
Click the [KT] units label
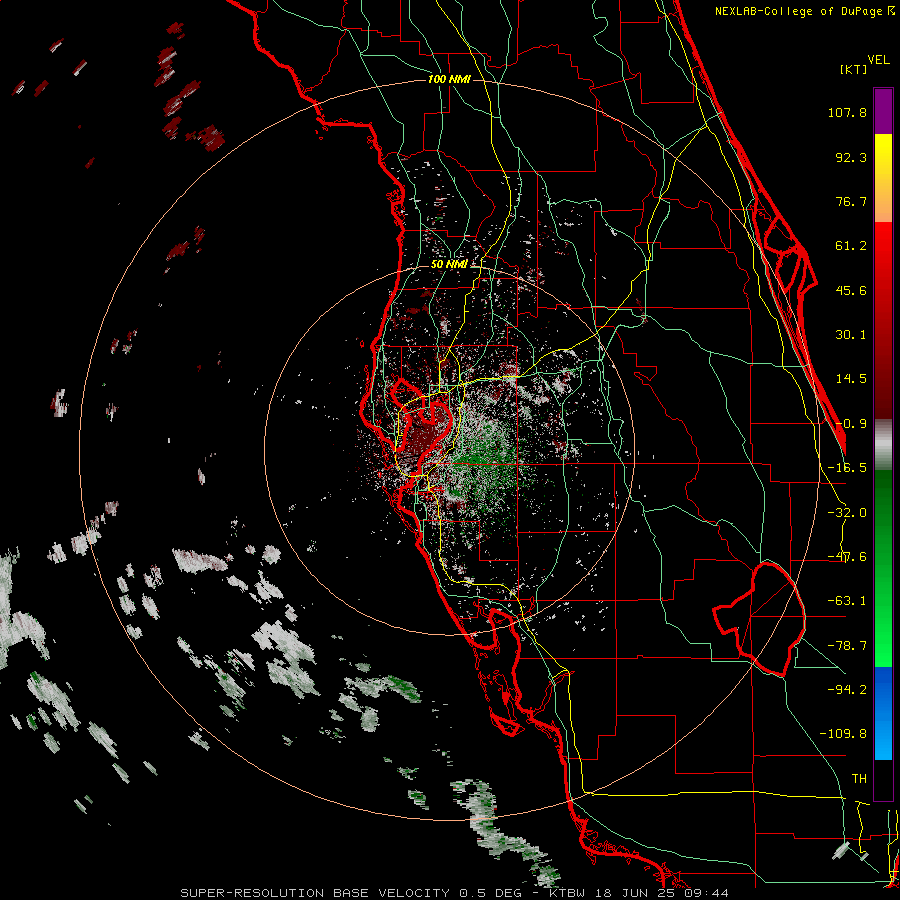pos(853,69)
